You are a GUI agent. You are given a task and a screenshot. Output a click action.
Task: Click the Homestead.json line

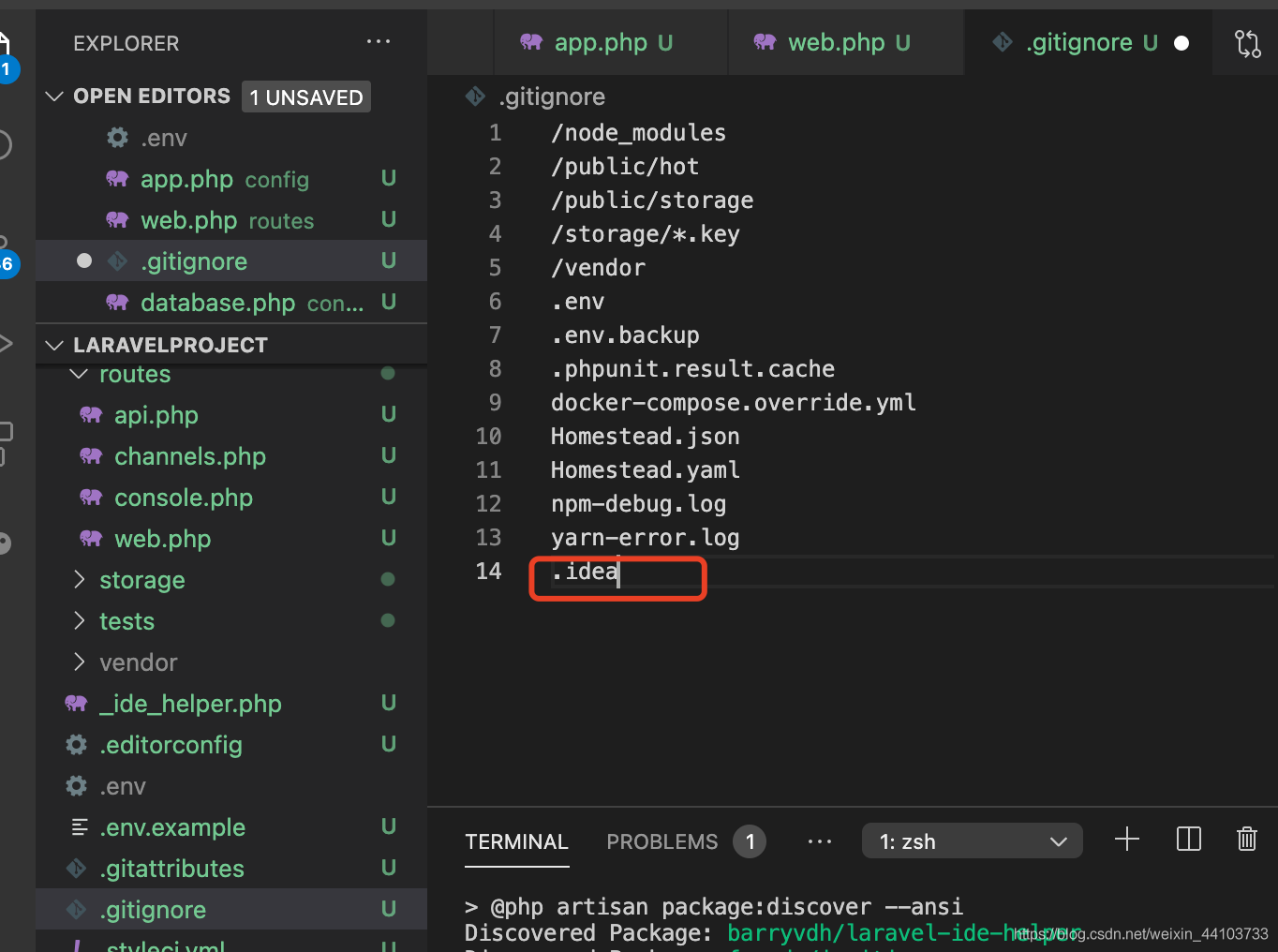tap(646, 437)
